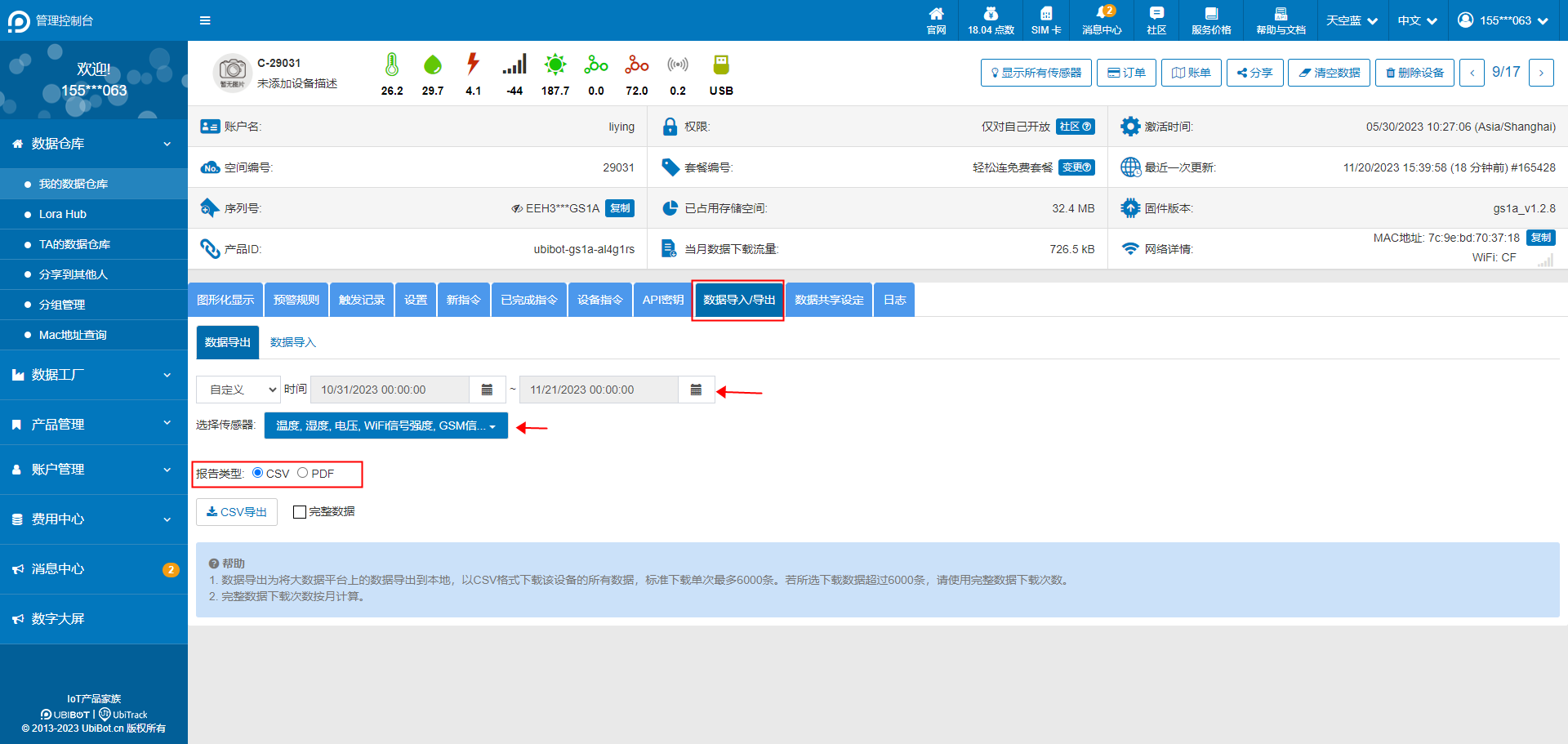This screenshot has width=1568, height=744.
Task: Click 显示所有传感器 button
Action: tap(1036, 73)
